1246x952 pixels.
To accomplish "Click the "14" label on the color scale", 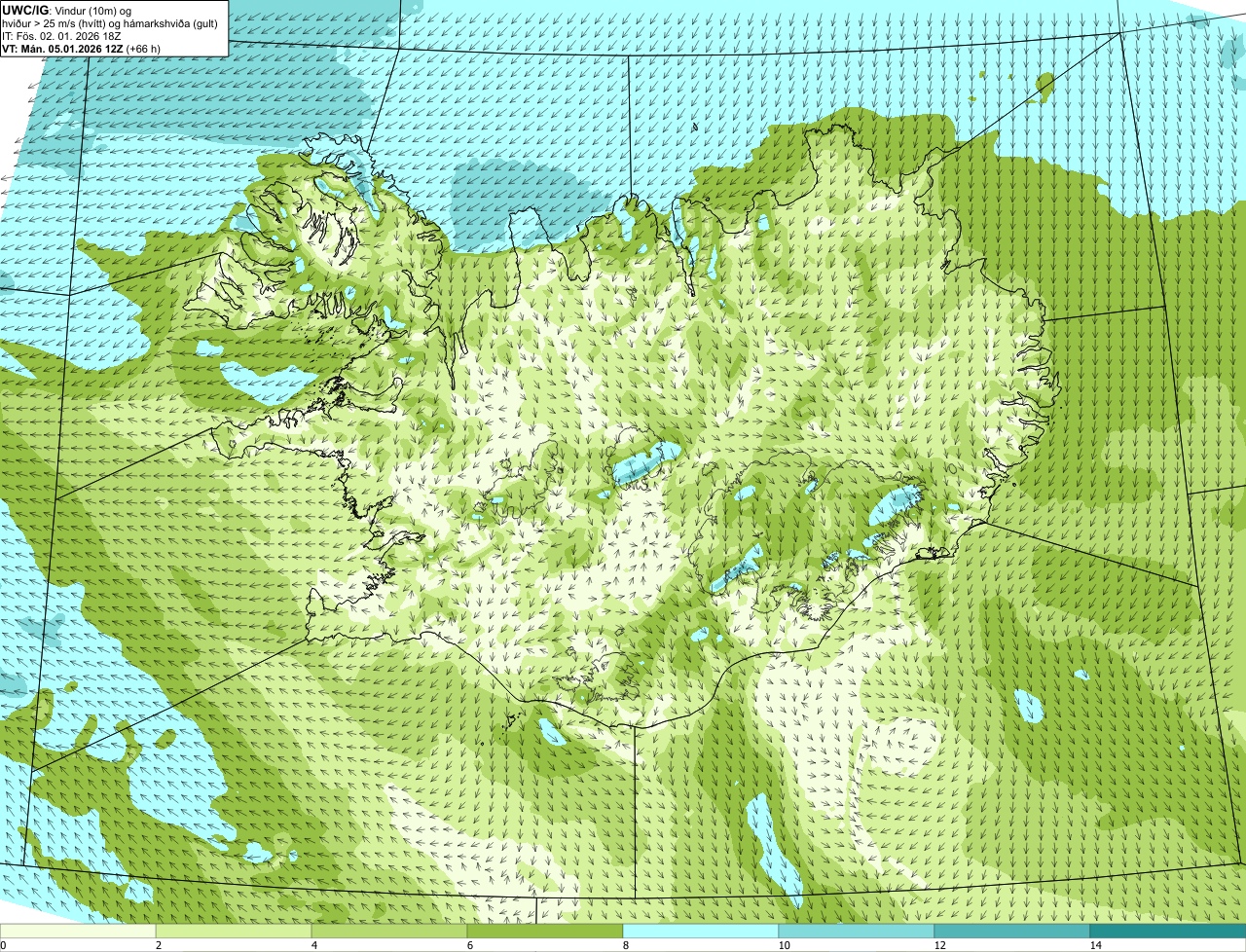I will pos(1095,945).
